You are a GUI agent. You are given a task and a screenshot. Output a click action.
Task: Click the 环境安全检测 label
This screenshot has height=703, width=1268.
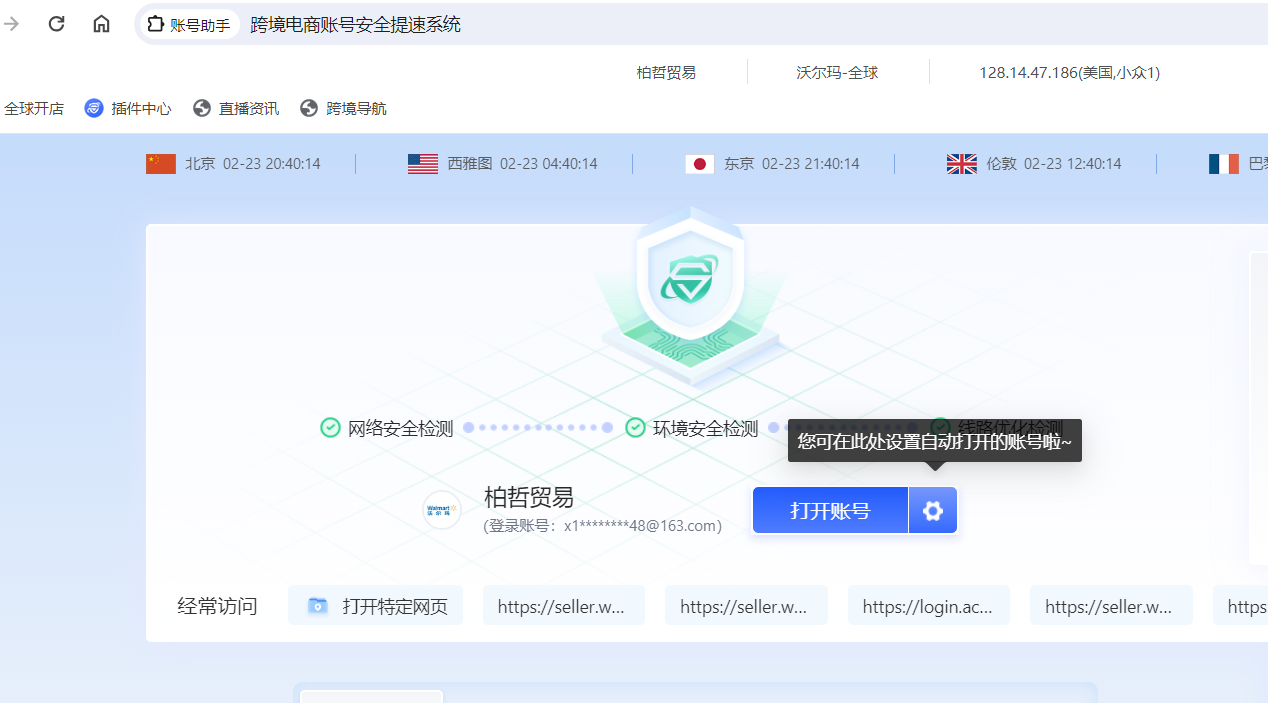(x=706, y=429)
